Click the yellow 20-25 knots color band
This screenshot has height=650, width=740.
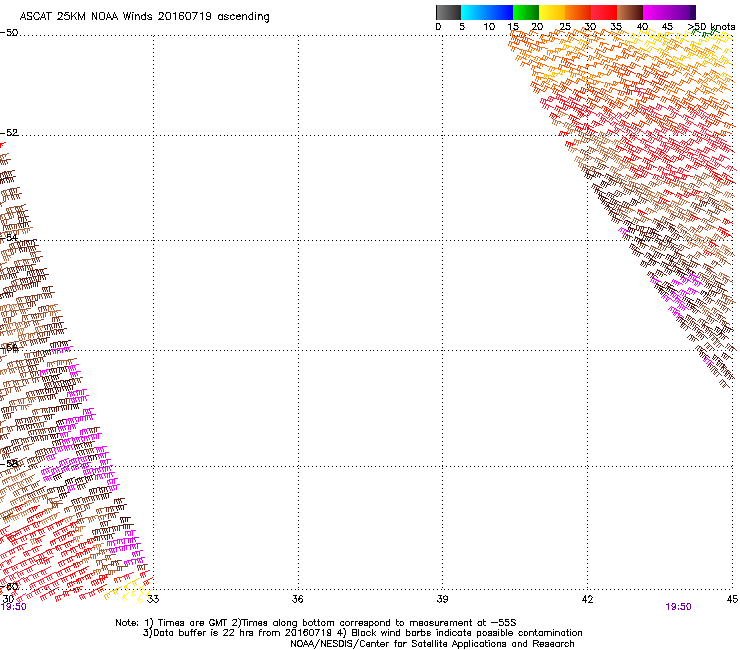552,12
